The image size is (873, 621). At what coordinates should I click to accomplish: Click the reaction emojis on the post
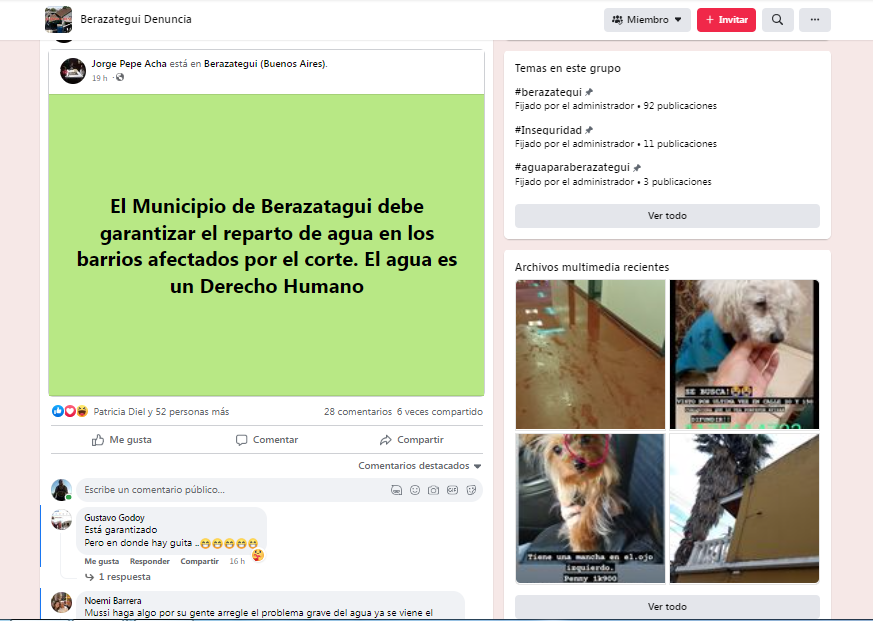tap(69, 411)
